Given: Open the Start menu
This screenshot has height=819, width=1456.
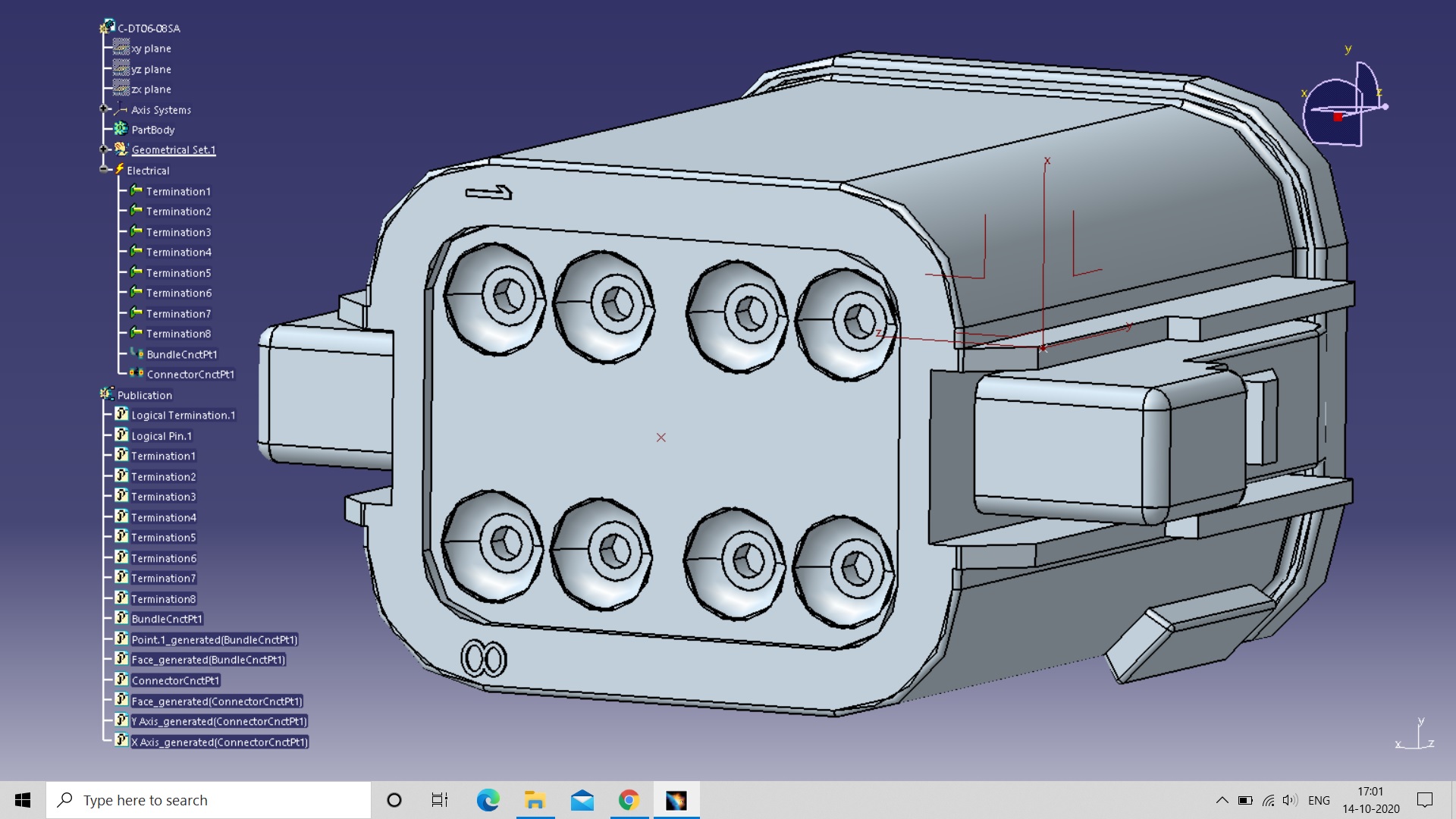Looking at the screenshot, I should click(22, 799).
